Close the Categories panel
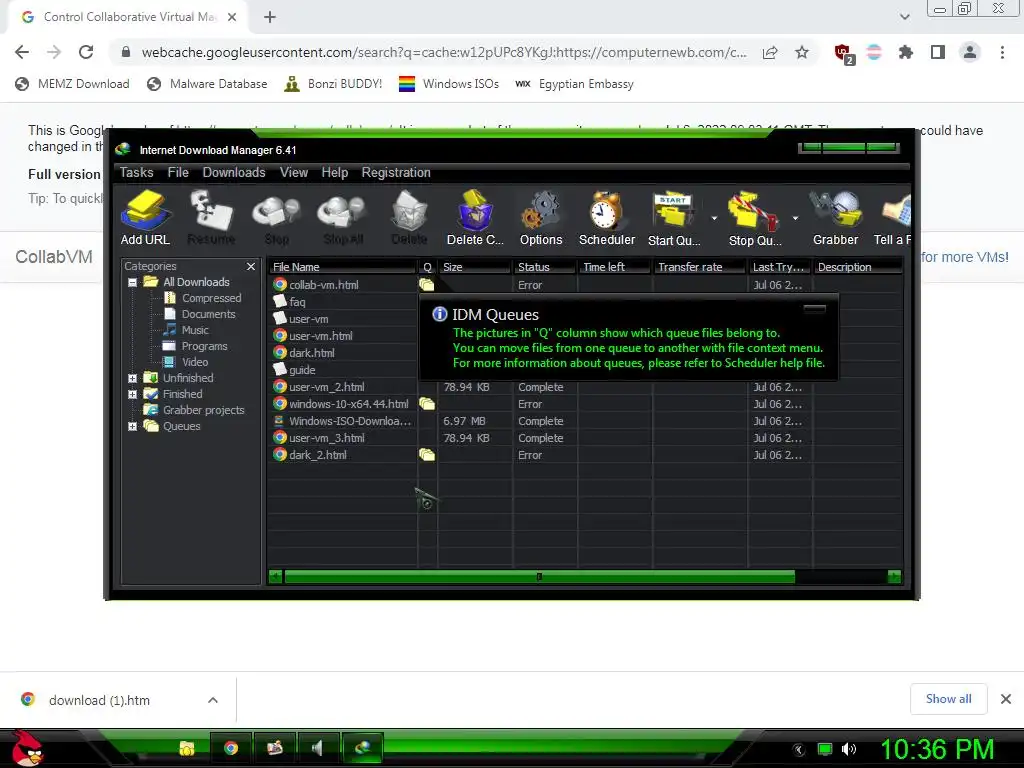1024x768 pixels. 251,266
